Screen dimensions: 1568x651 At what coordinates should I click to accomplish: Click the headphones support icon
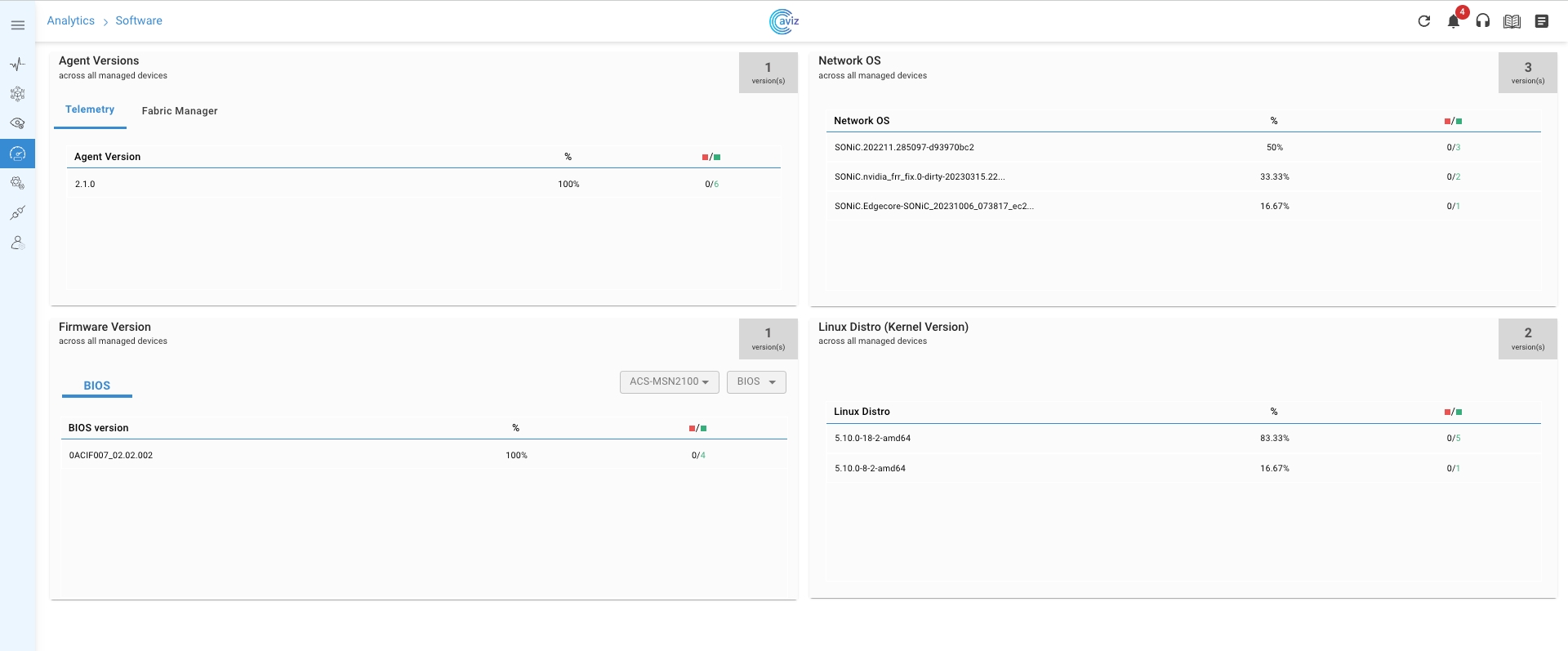coord(1483,21)
